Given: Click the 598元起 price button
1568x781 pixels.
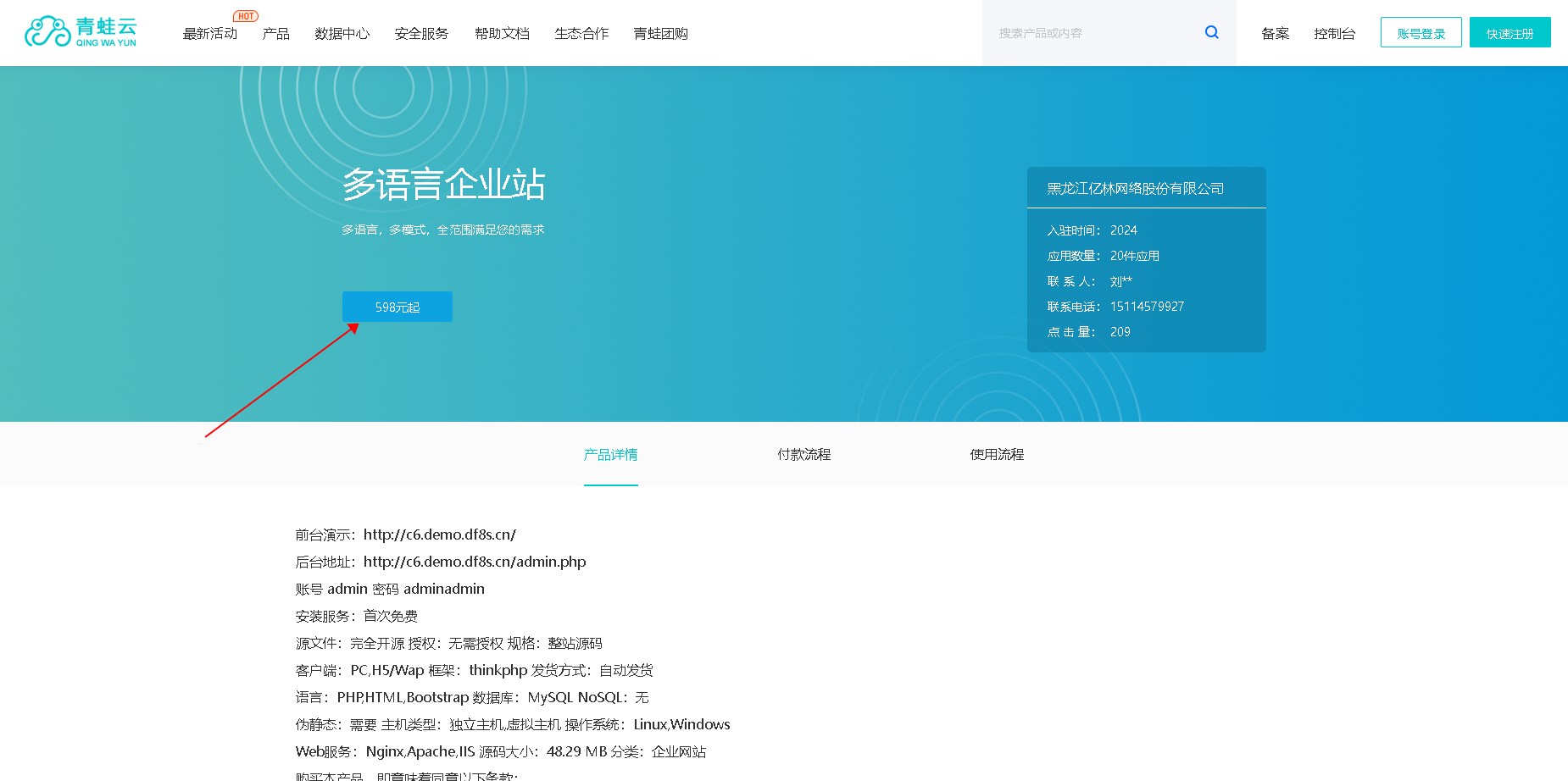Looking at the screenshot, I should pos(398,307).
